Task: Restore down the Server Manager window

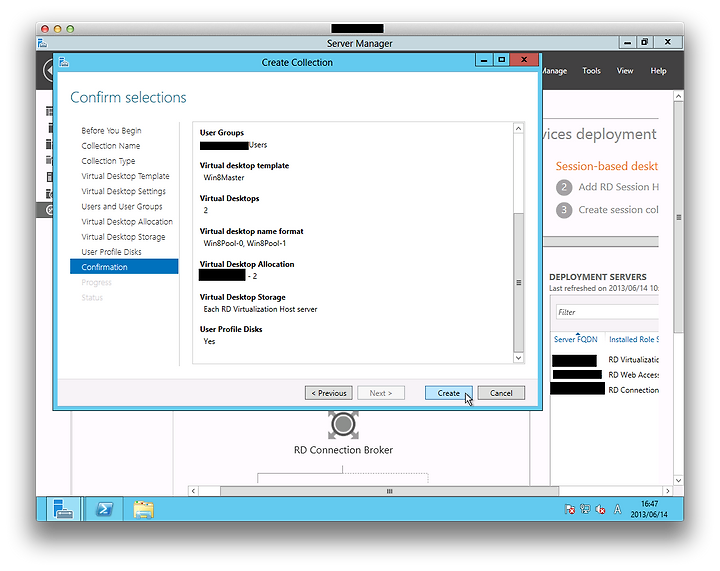Action: pyautogui.click(x=645, y=42)
